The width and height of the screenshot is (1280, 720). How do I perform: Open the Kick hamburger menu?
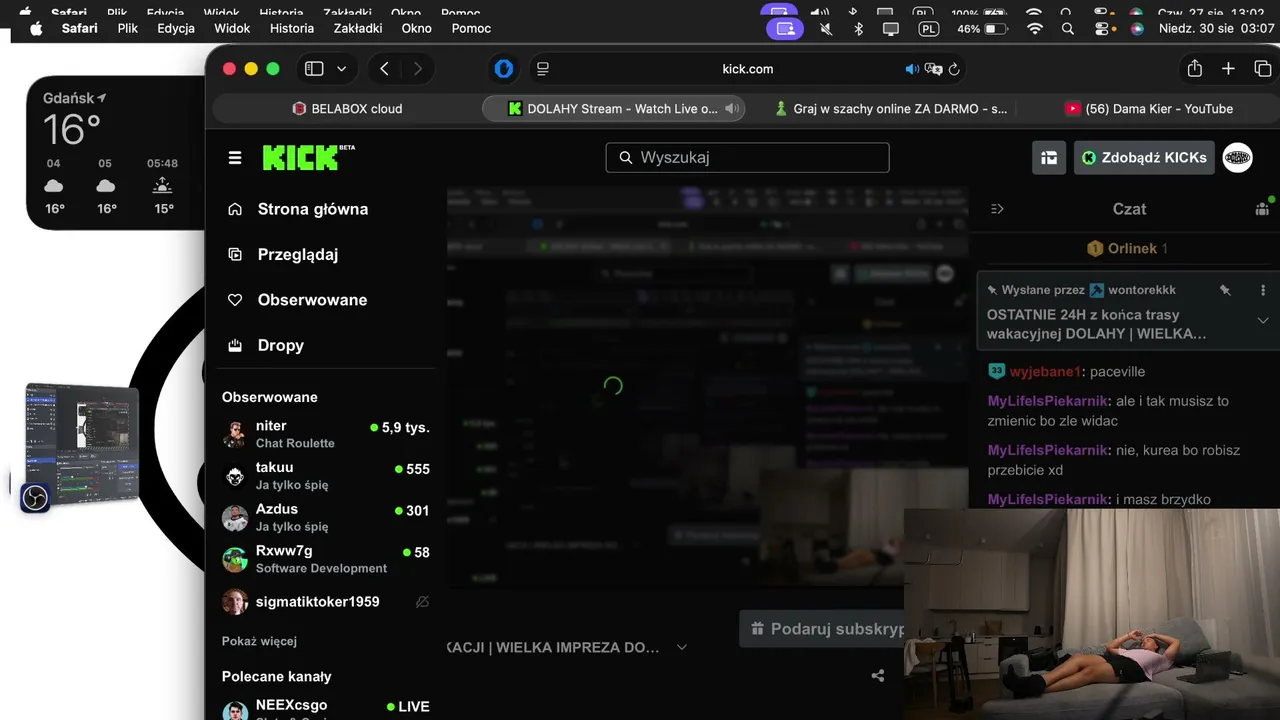coord(235,158)
